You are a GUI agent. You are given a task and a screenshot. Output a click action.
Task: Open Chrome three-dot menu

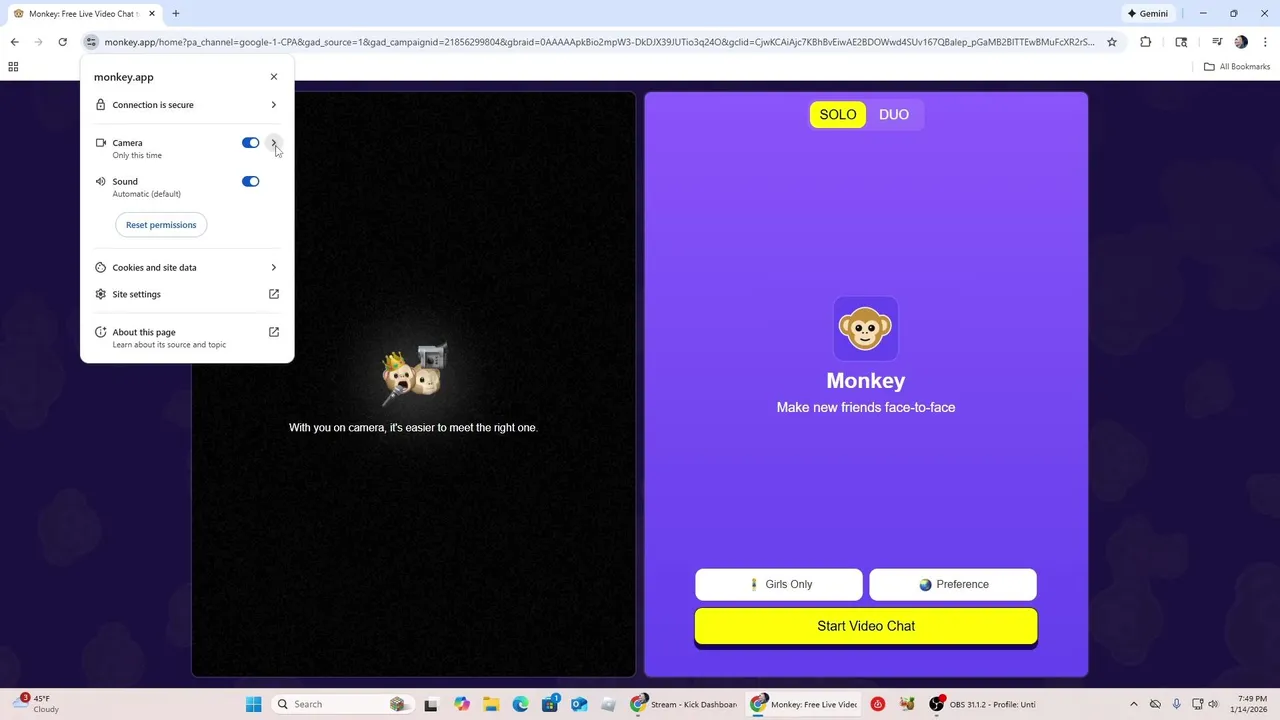(x=1264, y=42)
